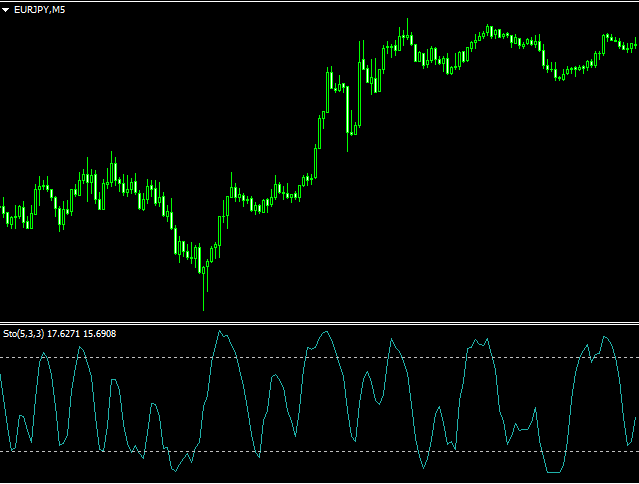Click the stochastic line's left starting point
The image size is (639, 484).
pos(1,376)
